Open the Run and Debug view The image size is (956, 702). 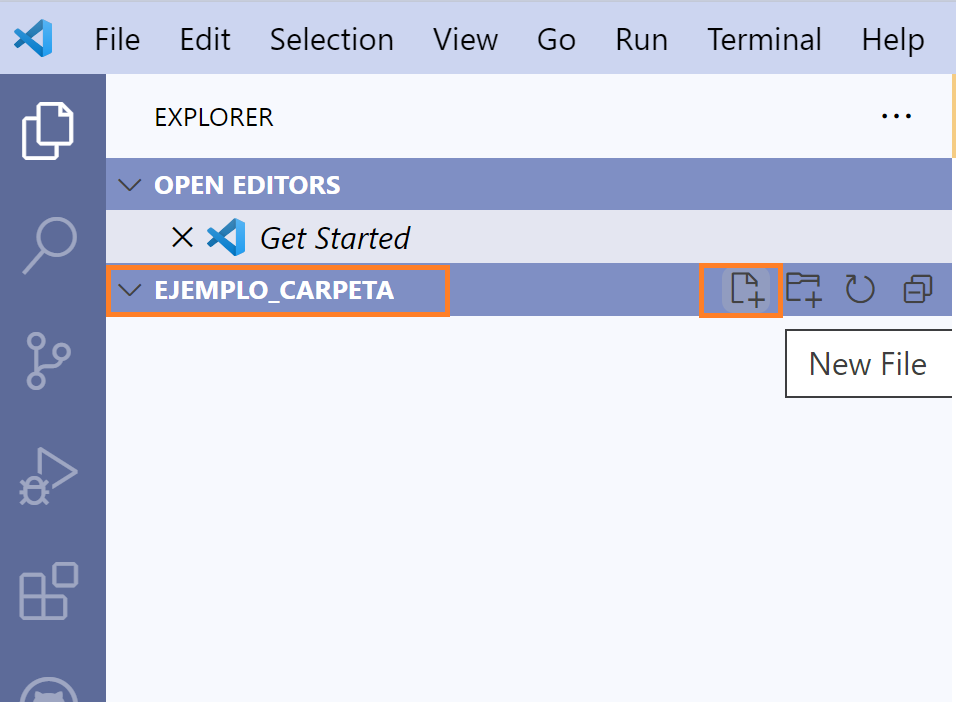[48, 476]
